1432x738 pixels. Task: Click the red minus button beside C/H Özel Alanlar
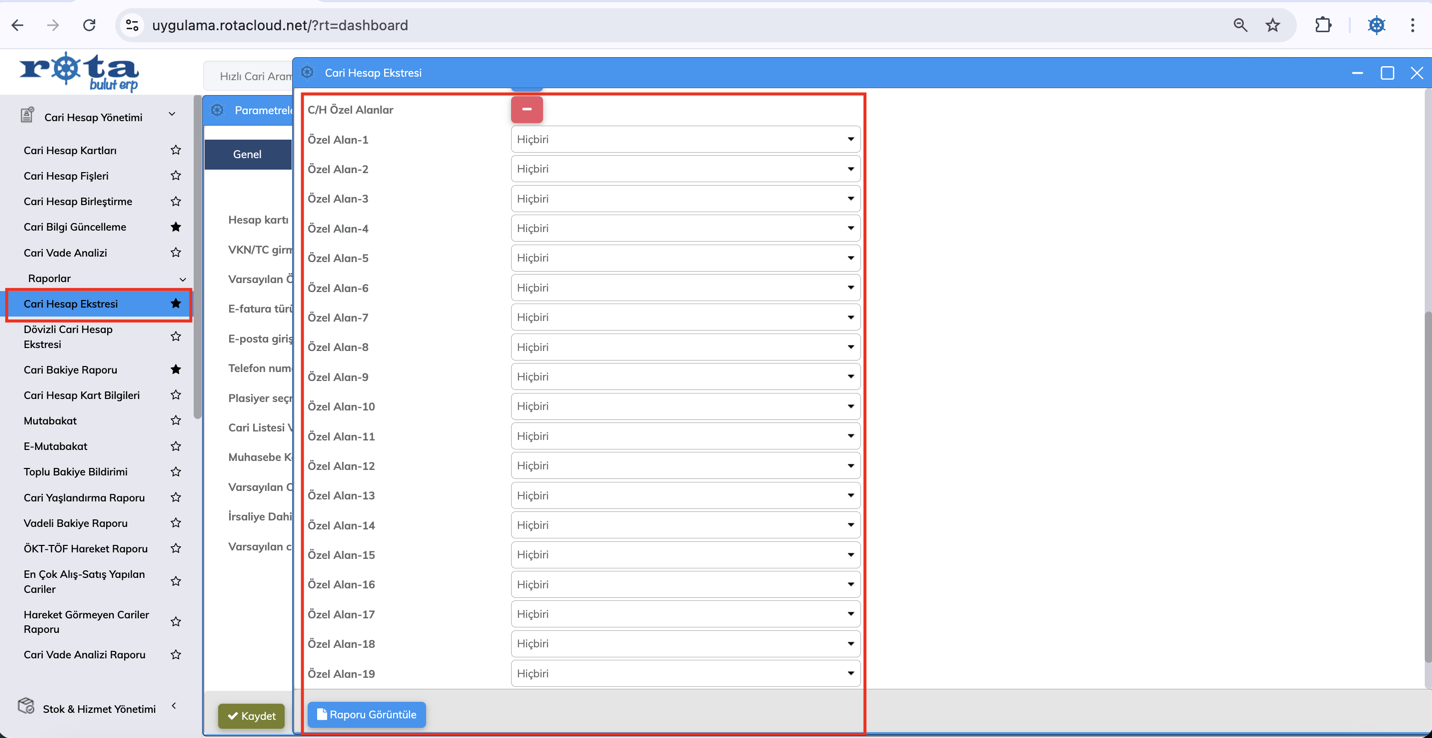point(526,109)
